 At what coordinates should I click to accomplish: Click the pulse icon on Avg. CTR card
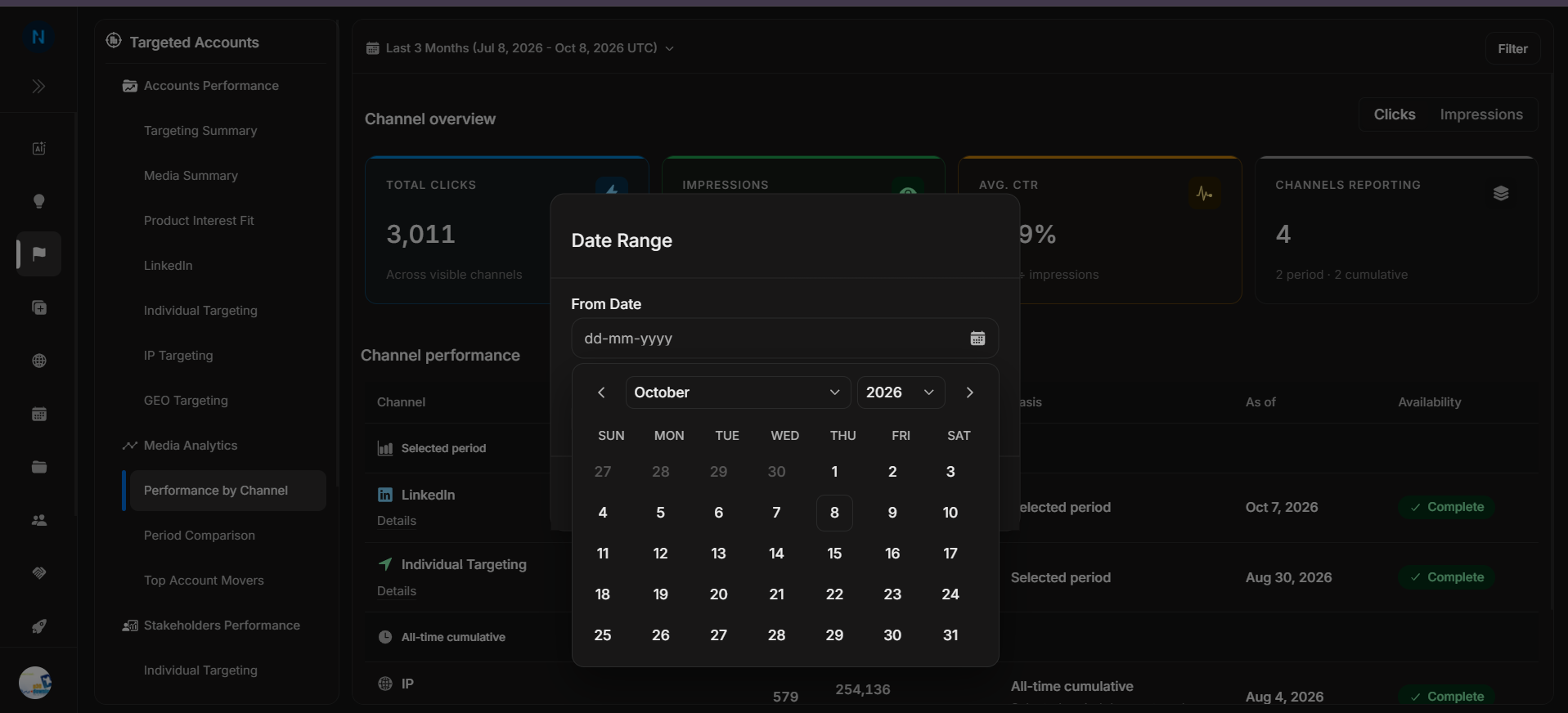1204,193
